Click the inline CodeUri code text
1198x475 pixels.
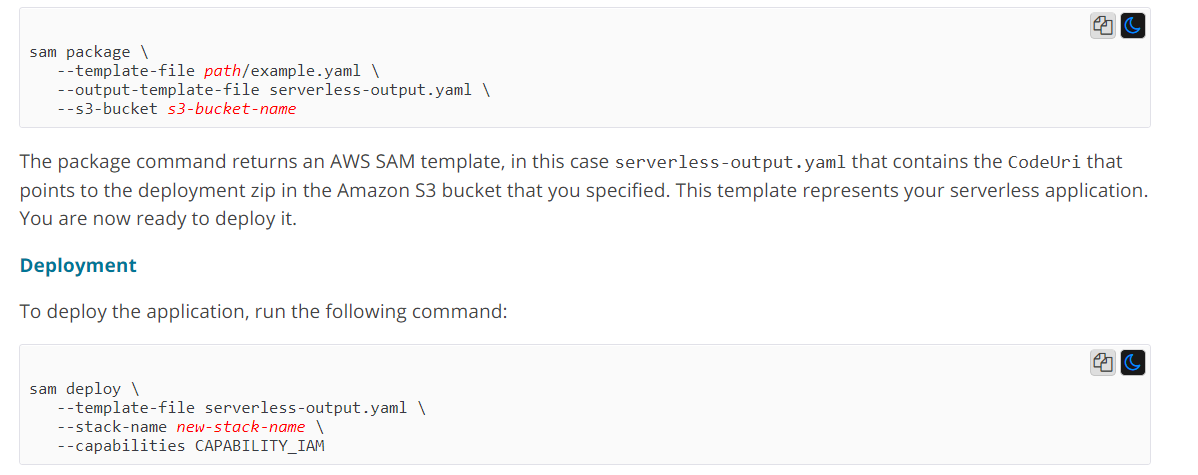pyautogui.click(x=1043, y=163)
